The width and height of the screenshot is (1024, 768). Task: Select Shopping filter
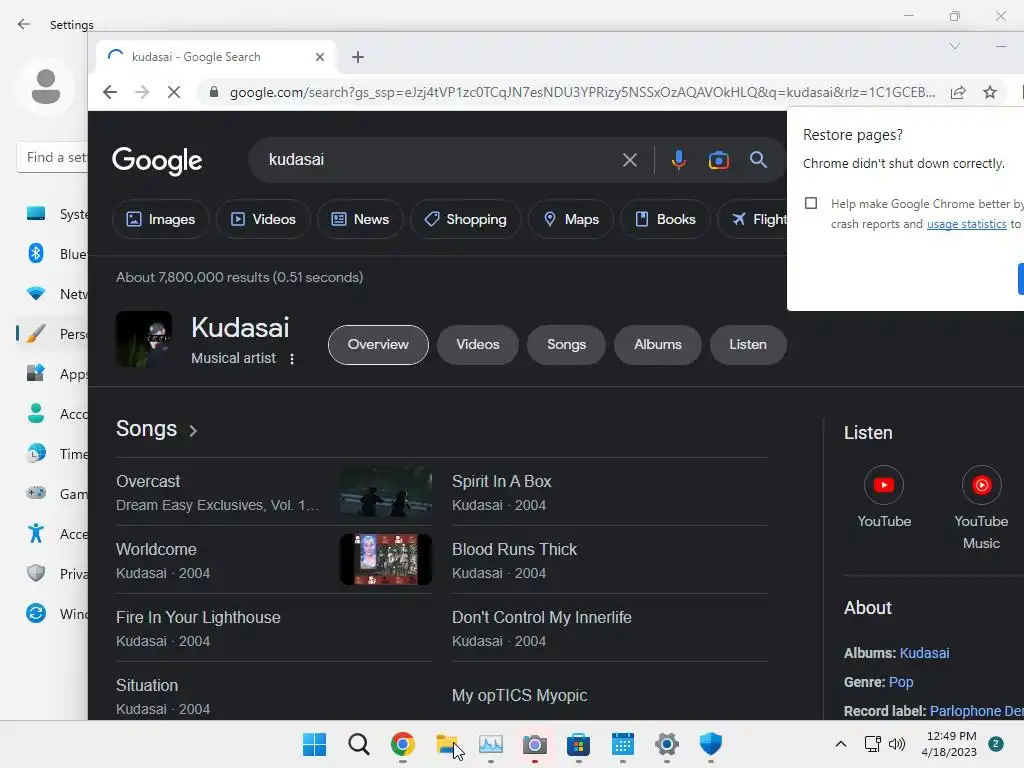(466, 219)
